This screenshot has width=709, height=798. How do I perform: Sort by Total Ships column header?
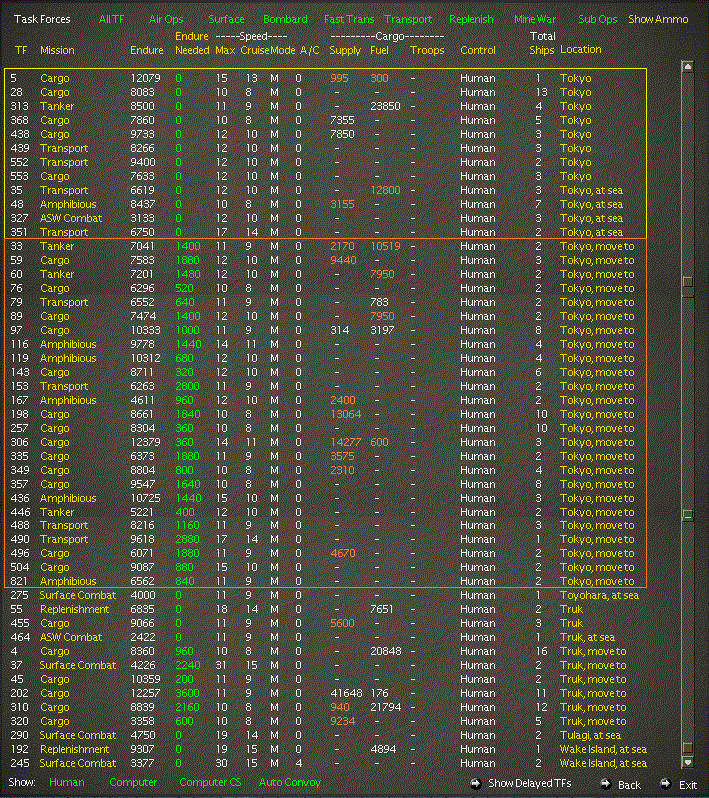[542, 43]
